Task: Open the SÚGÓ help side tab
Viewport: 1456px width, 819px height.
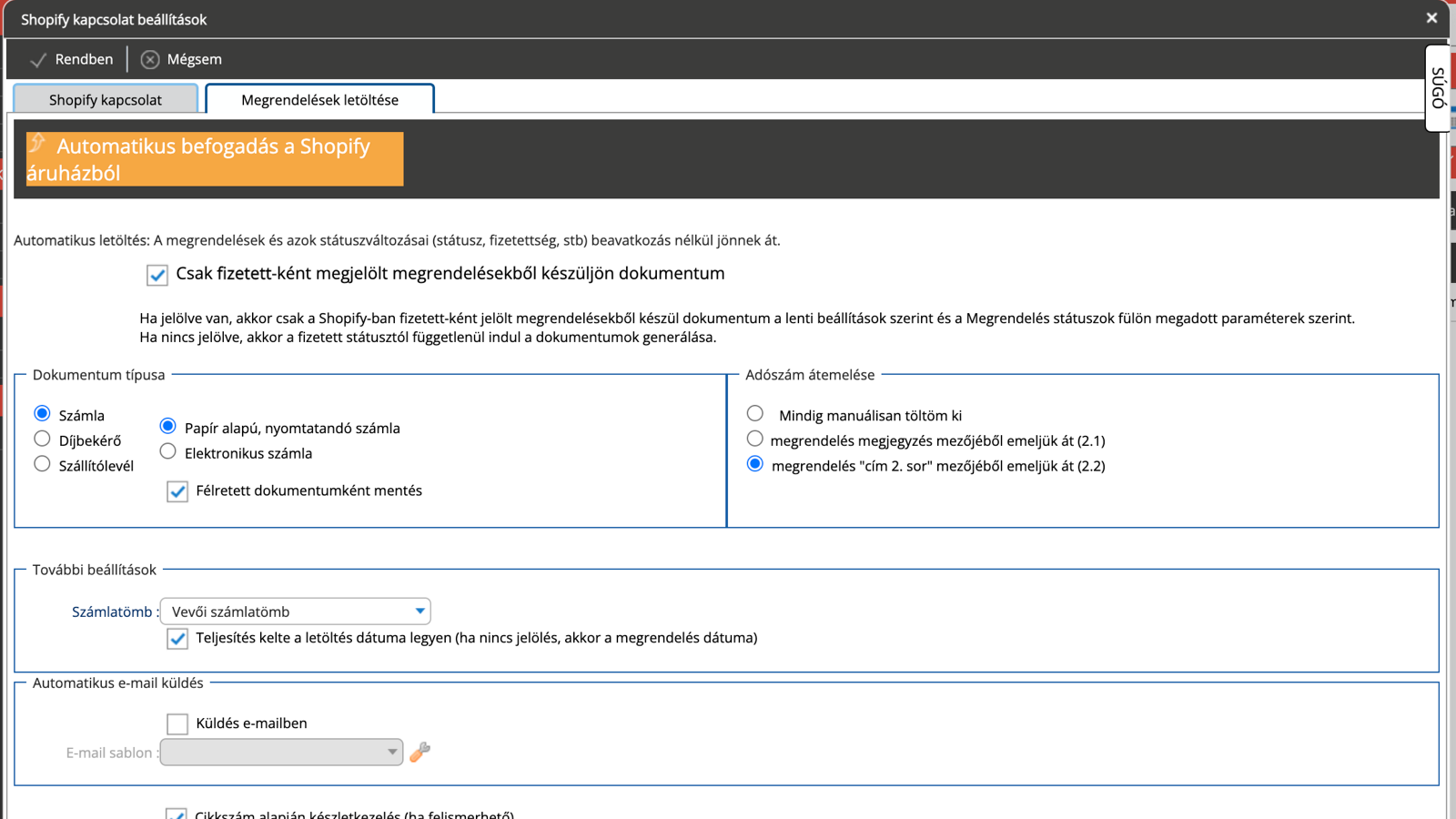Action: pyautogui.click(x=1438, y=87)
